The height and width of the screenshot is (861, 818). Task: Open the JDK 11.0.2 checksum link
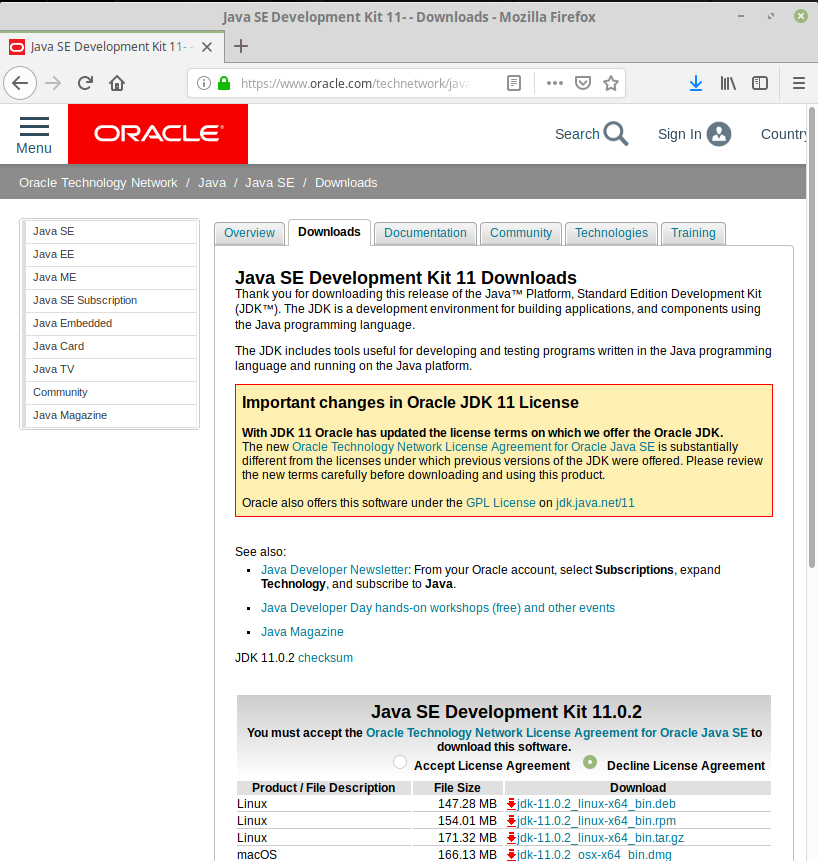pyautogui.click(x=326, y=658)
